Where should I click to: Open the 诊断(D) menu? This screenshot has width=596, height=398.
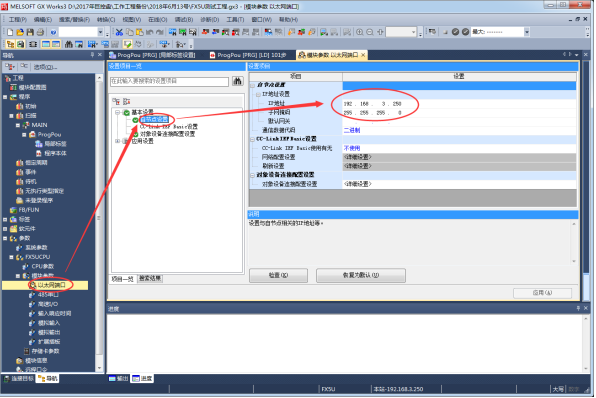(x=210, y=19)
